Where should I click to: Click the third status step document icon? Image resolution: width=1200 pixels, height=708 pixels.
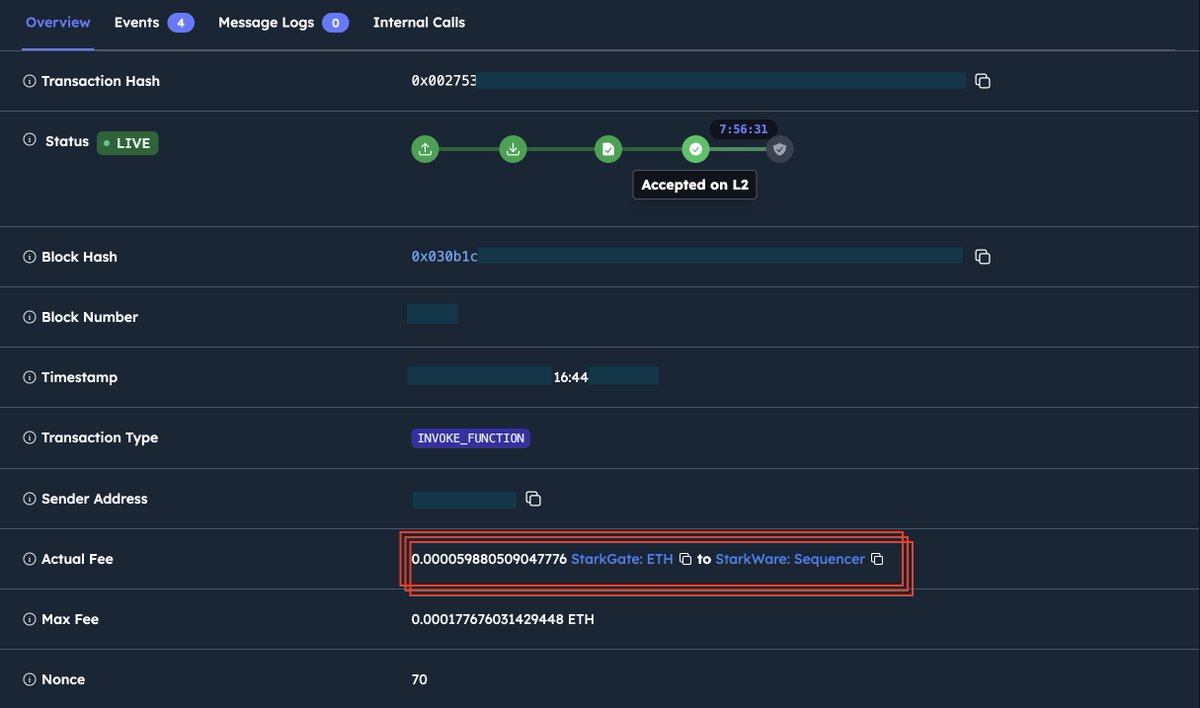tap(608, 150)
